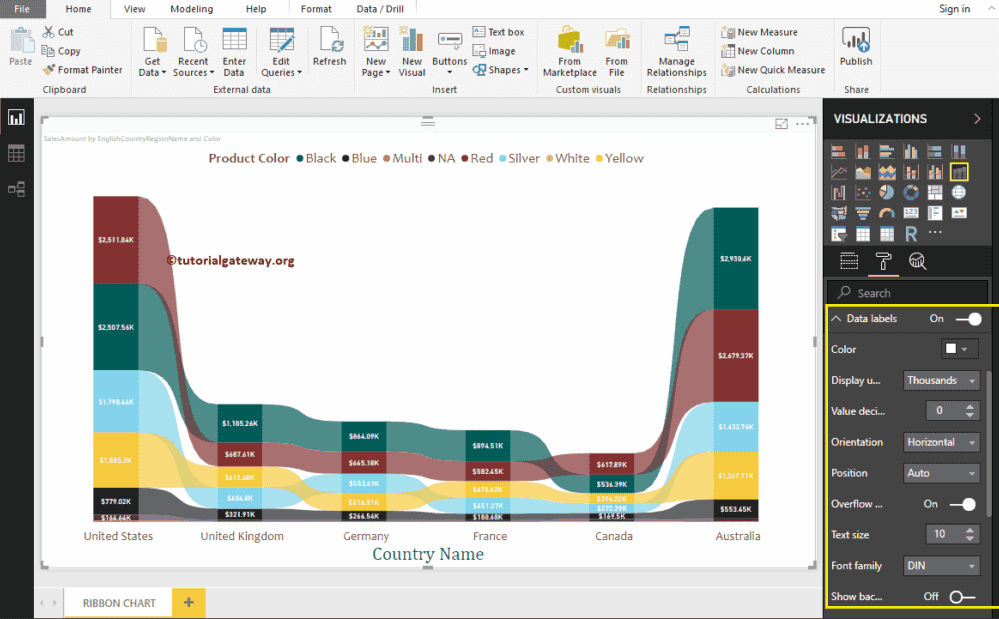Select the donut chart visualization icon
999x619 pixels.
coord(911,192)
